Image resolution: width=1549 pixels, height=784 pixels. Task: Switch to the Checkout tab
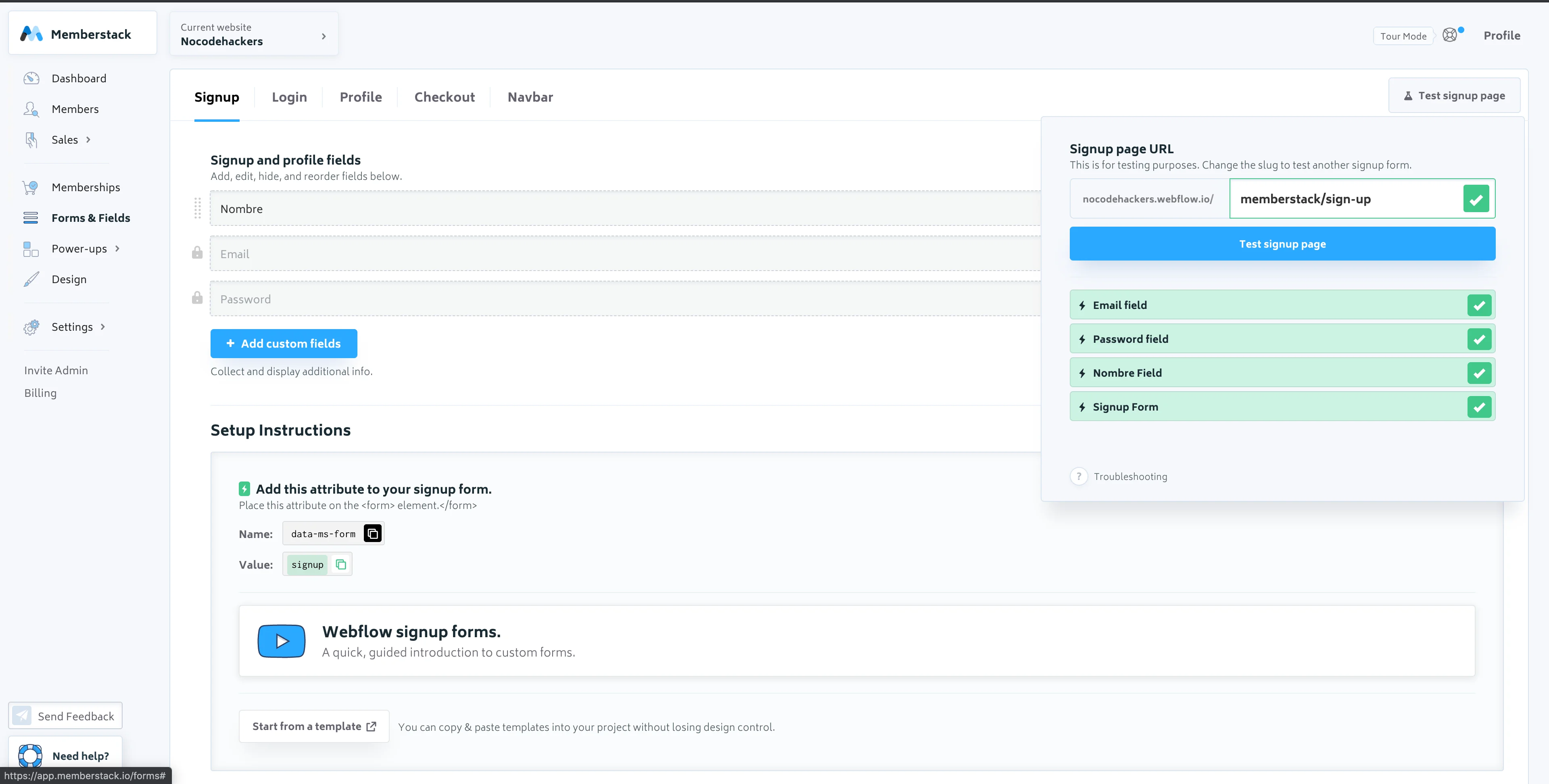[x=445, y=97]
